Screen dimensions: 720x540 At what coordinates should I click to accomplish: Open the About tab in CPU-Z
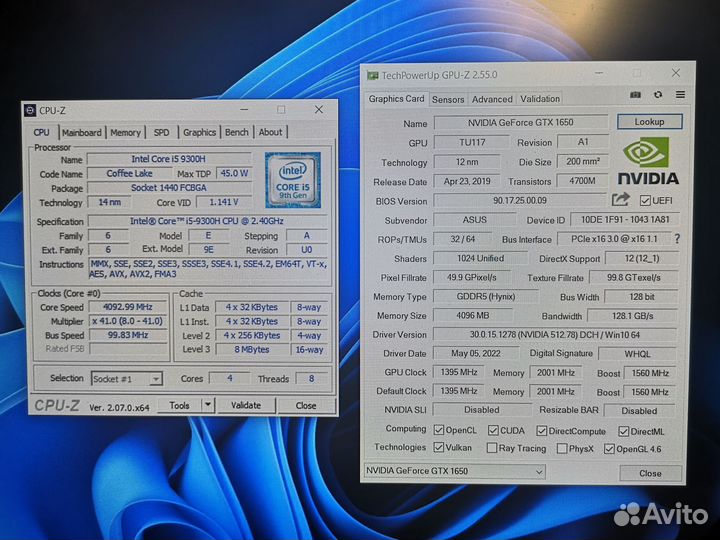(x=270, y=132)
